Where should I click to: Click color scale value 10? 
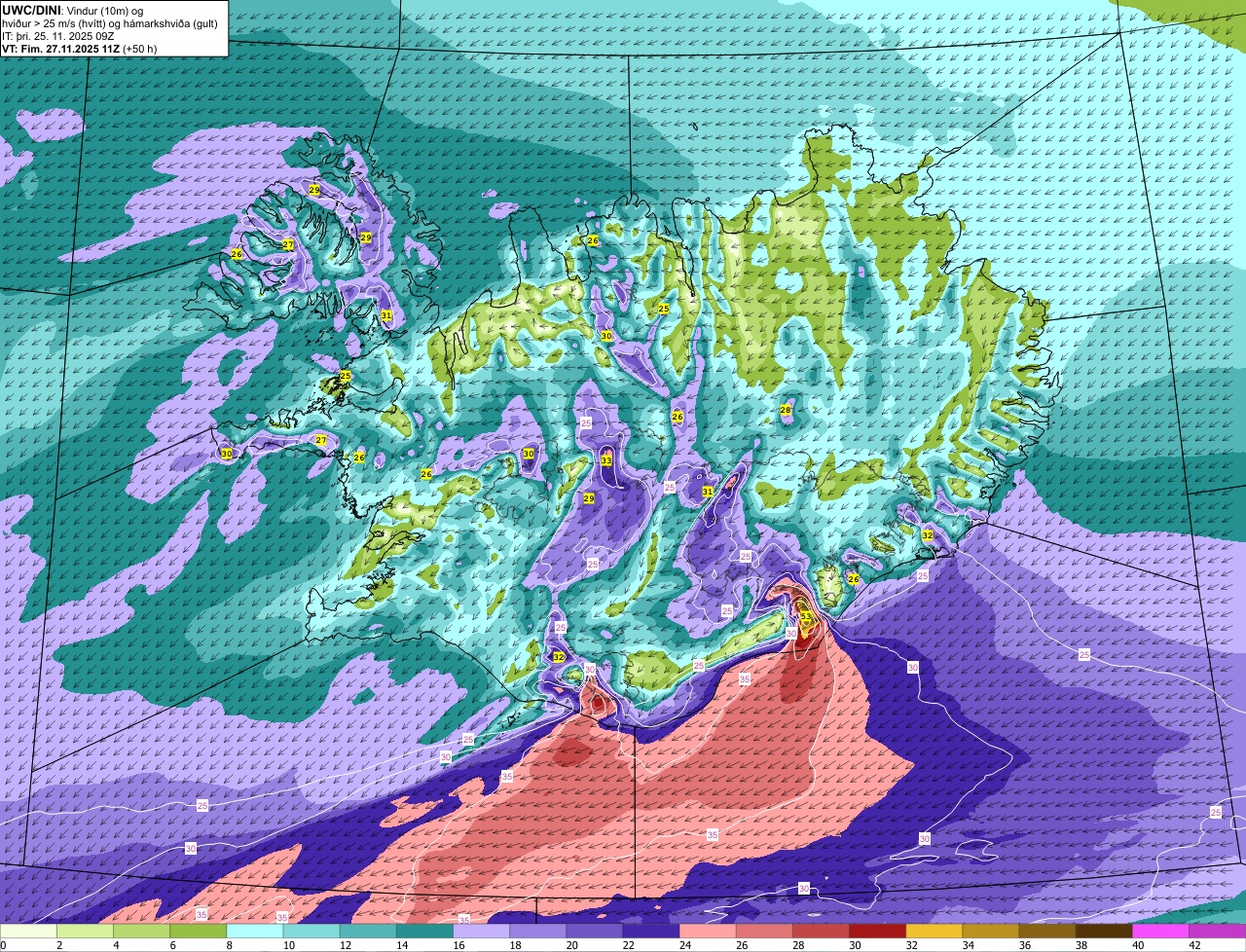point(288,945)
